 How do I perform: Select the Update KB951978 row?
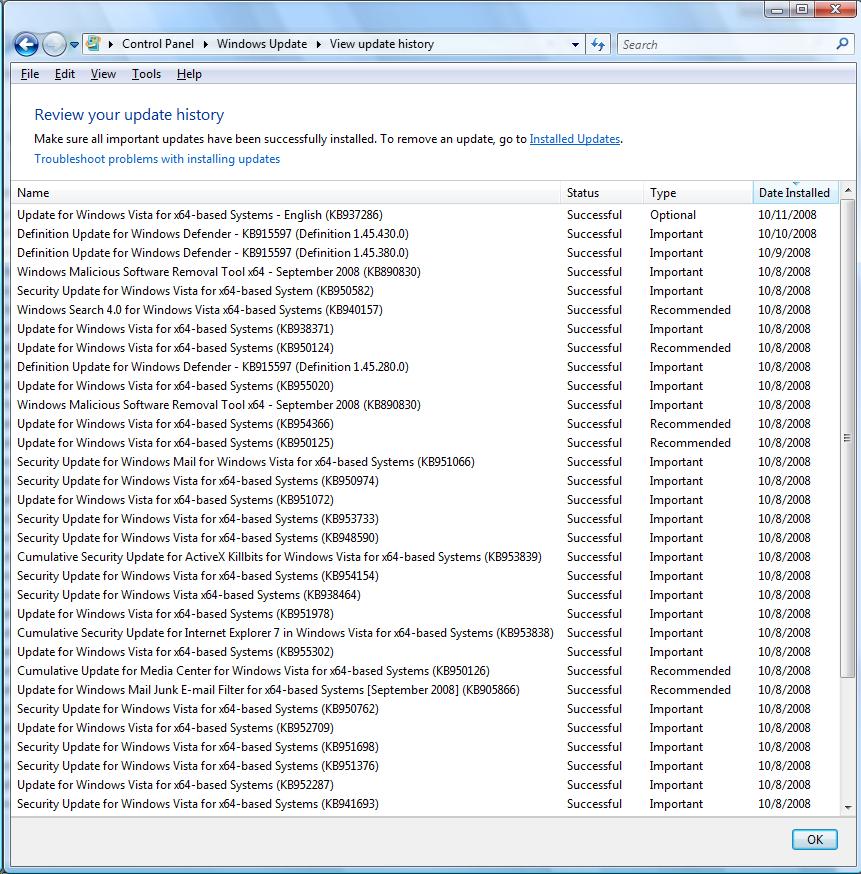click(x=425, y=614)
